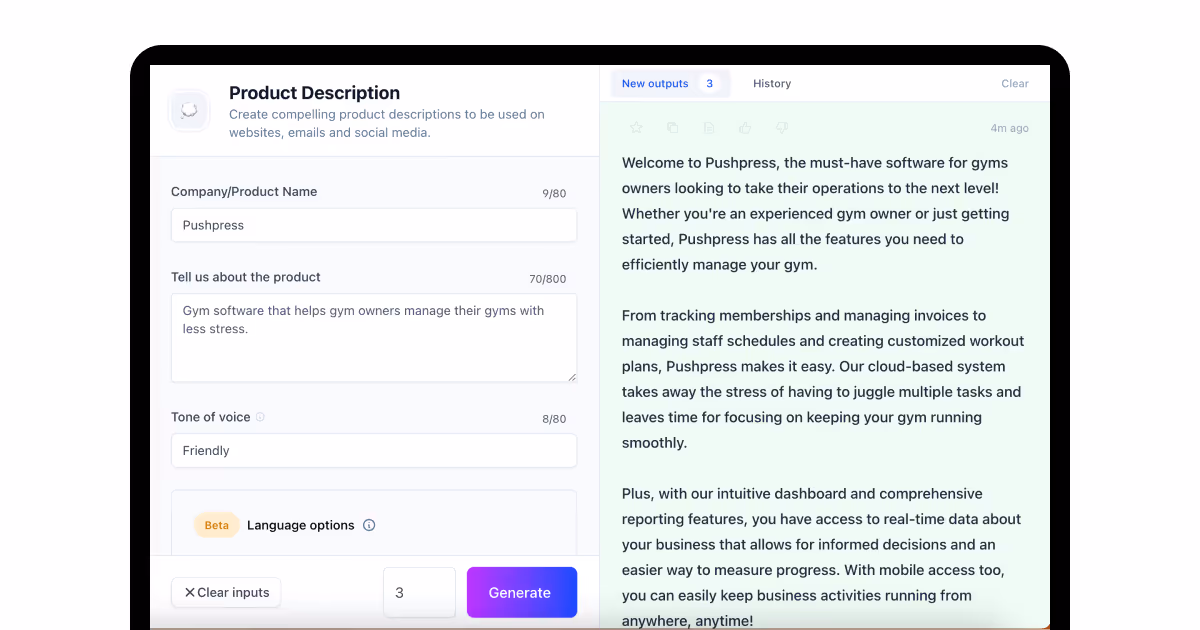This screenshot has height=630, width=1200.
Task: Click the 'Company/Product Name' label
Action: (x=244, y=192)
